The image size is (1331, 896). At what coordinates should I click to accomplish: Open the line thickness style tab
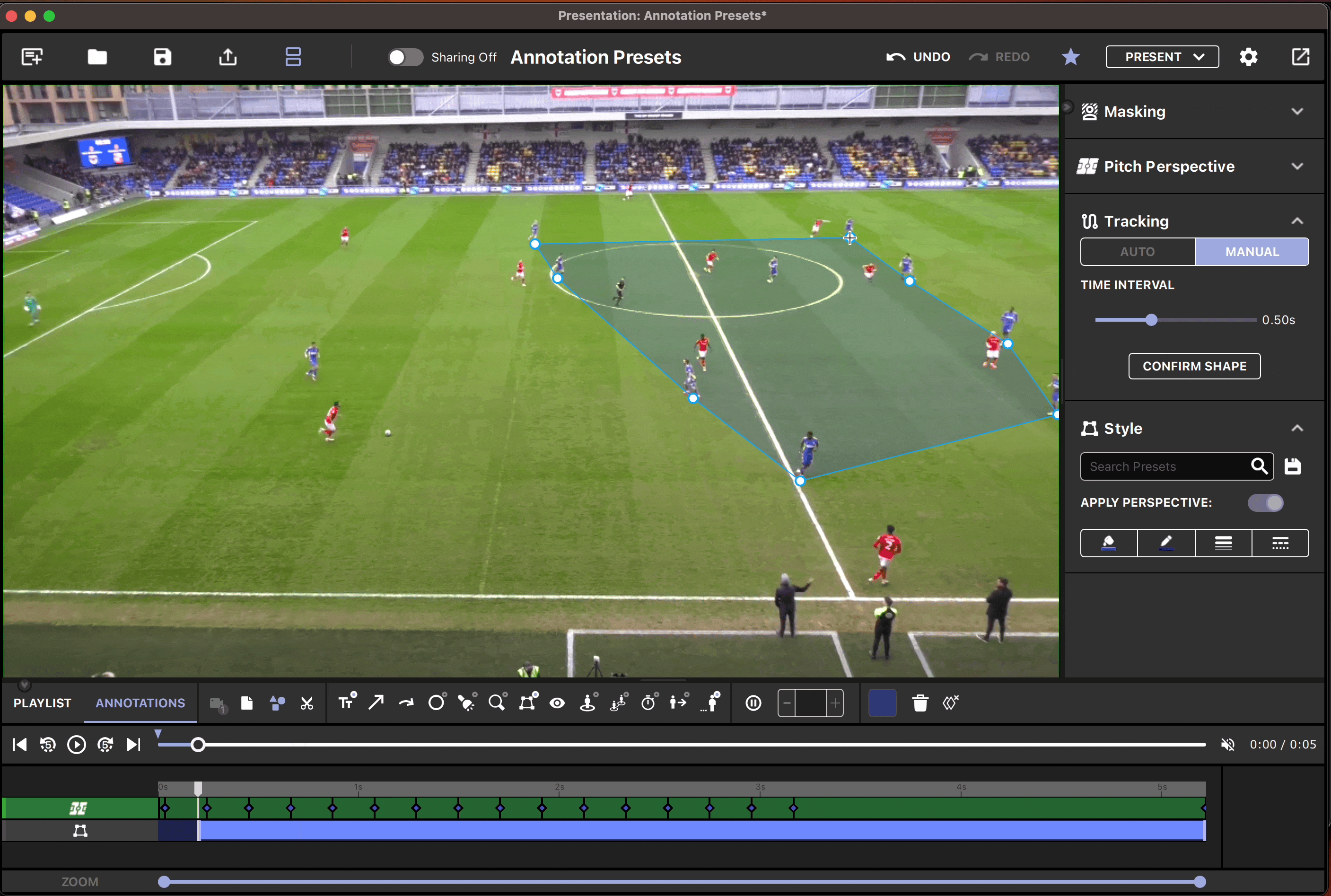(1223, 543)
